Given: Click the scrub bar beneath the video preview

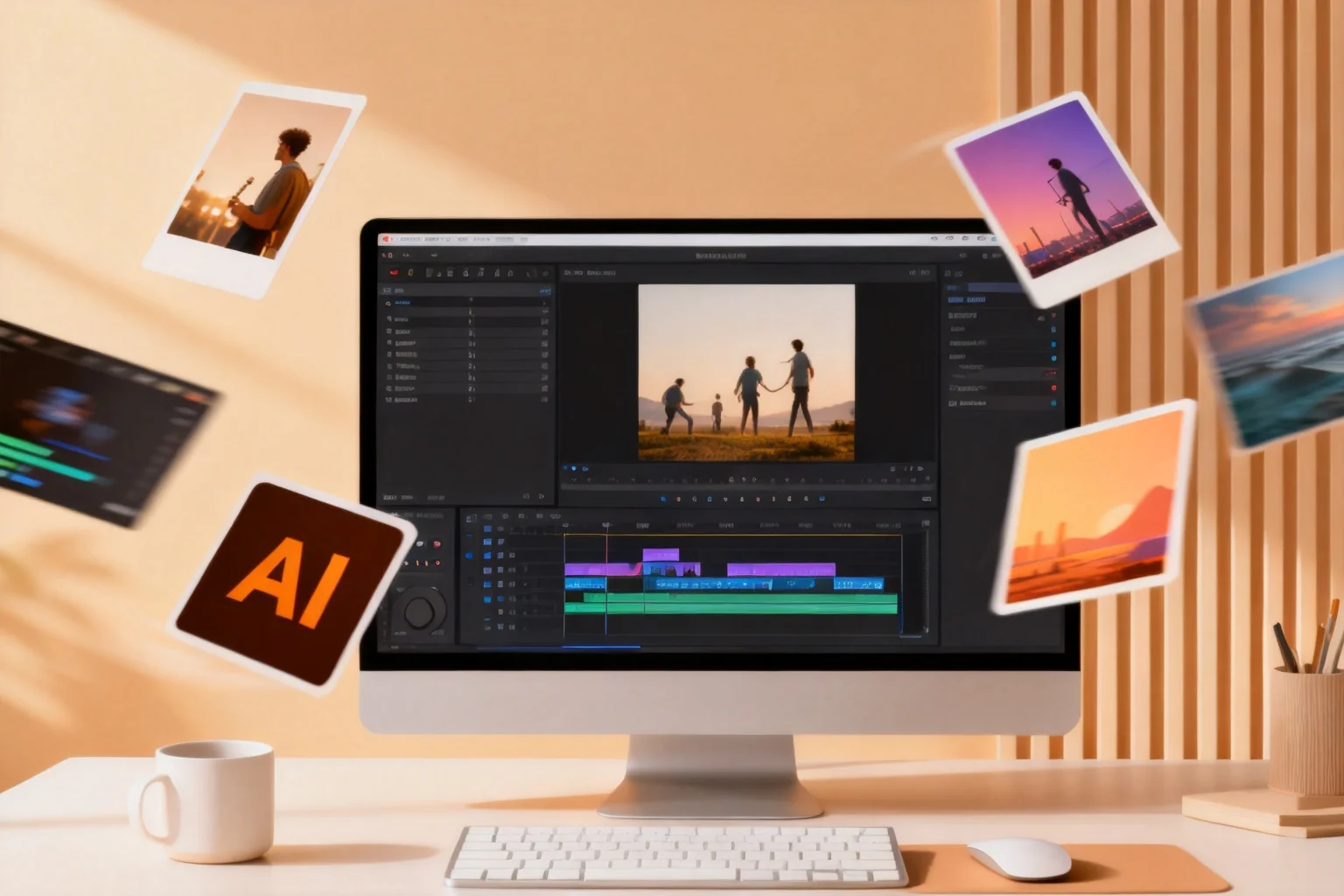Looking at the screenshot, I should [x=746, y=486].
